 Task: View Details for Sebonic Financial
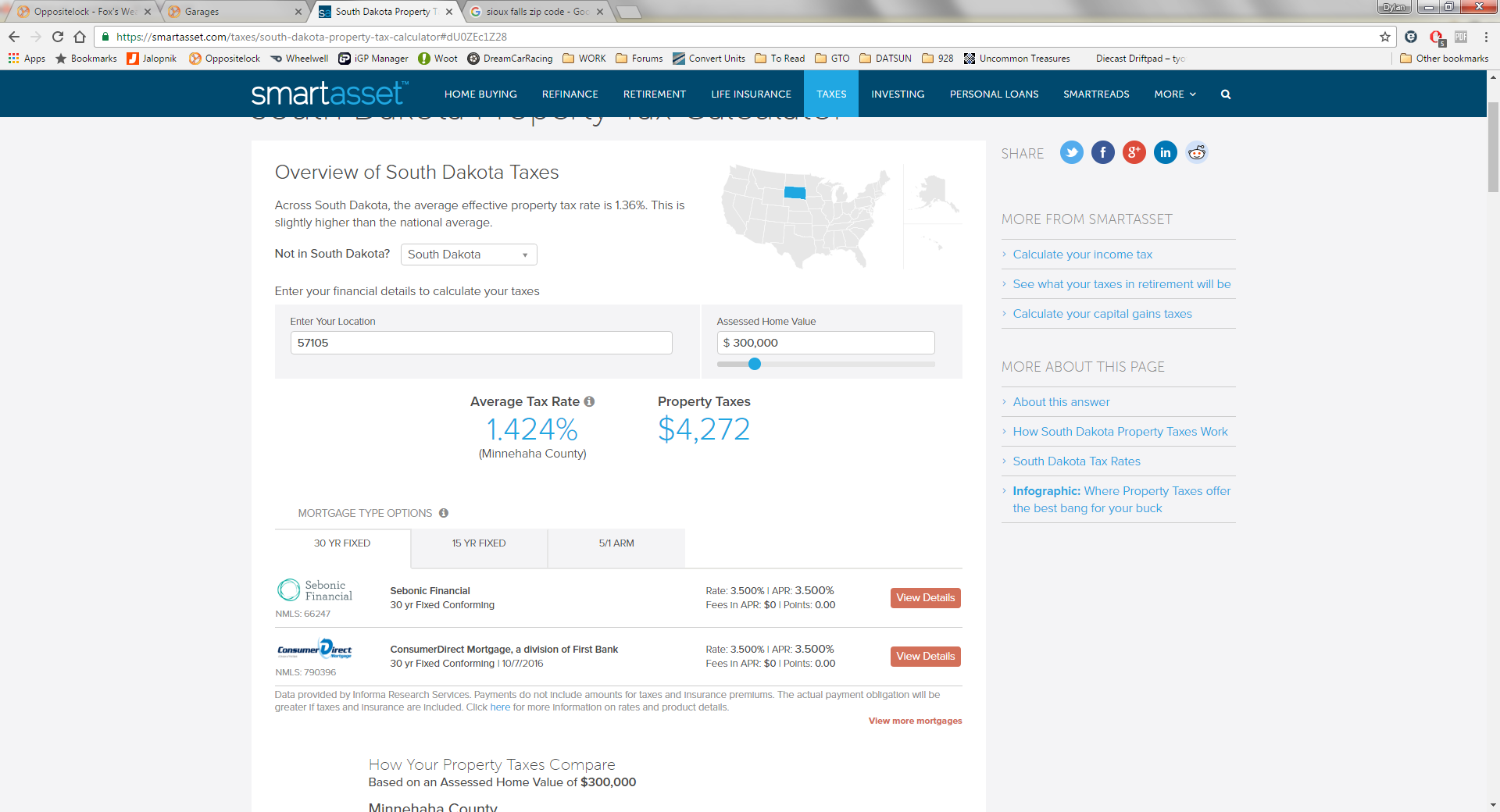click(925, 598)
